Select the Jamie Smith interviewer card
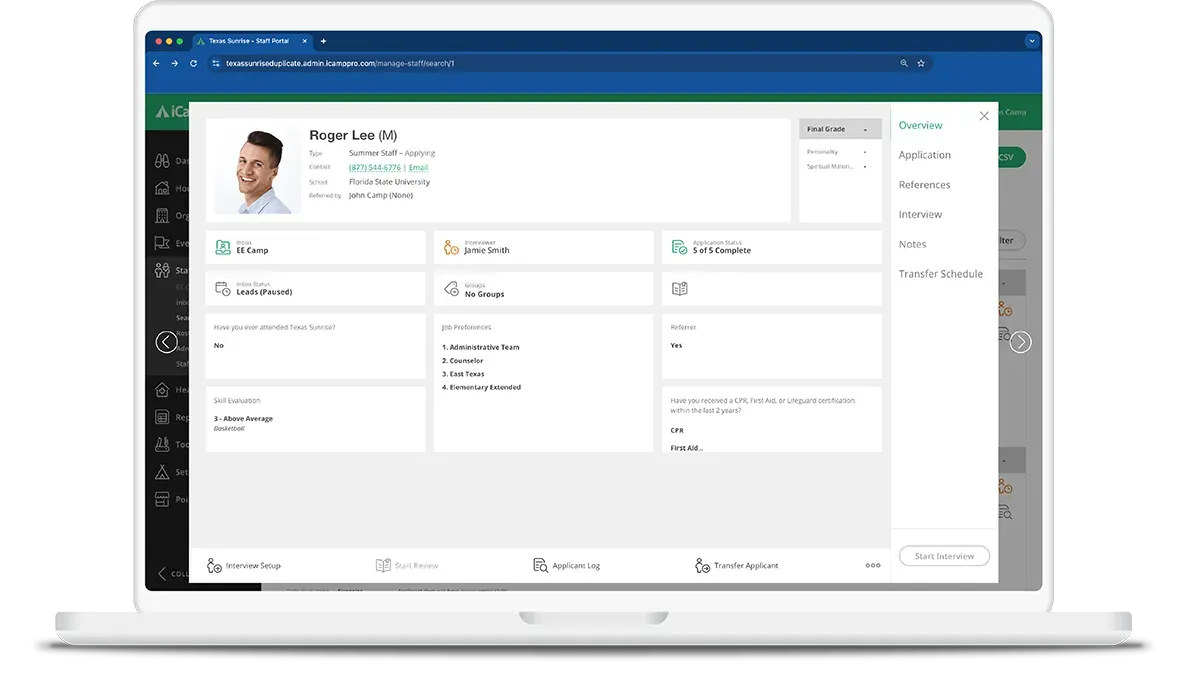This screenshot has height=690, width=1187. tap(544, 247)
